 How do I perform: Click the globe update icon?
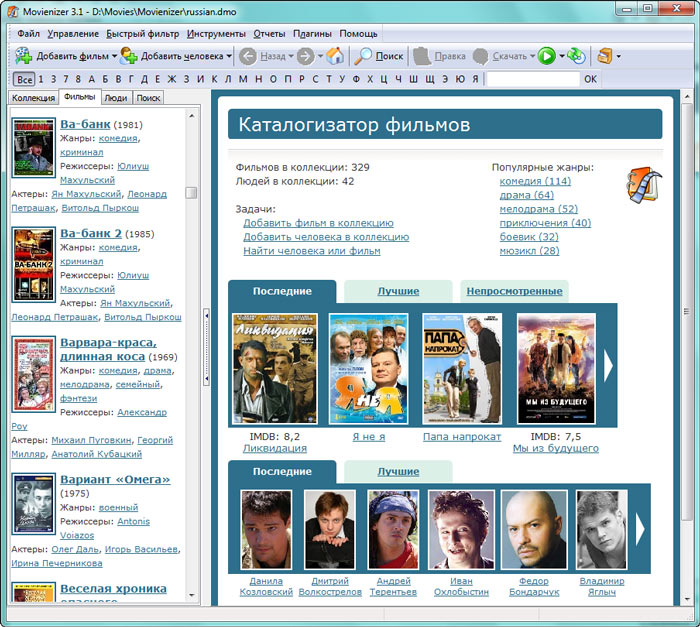coord(576,56)
